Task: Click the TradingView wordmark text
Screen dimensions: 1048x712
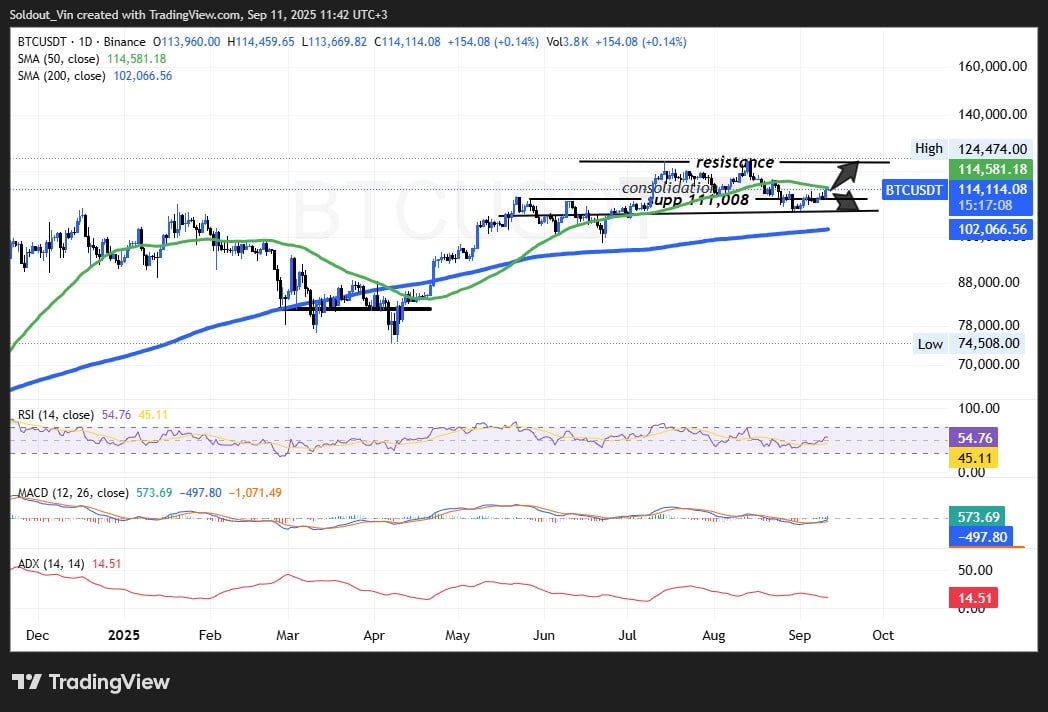Action: pyautogui.click(x=109, y=682)
